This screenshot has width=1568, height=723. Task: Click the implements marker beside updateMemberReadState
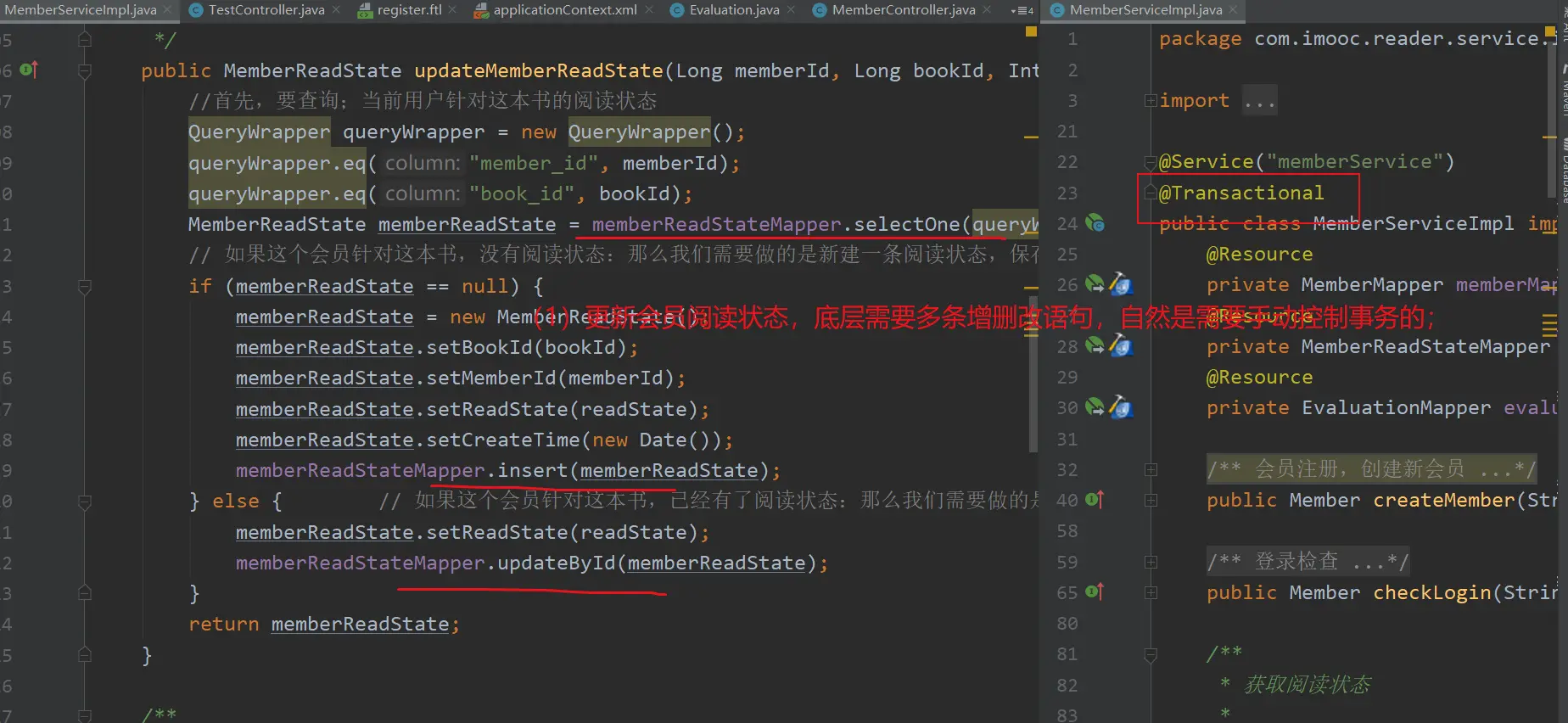(29, 70)
